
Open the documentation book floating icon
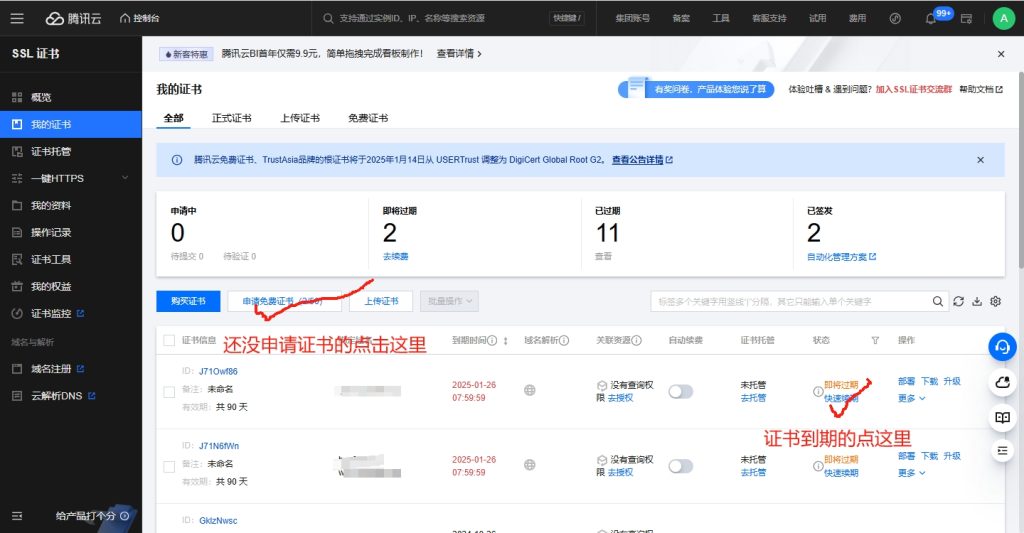(x=1002, y=417)
